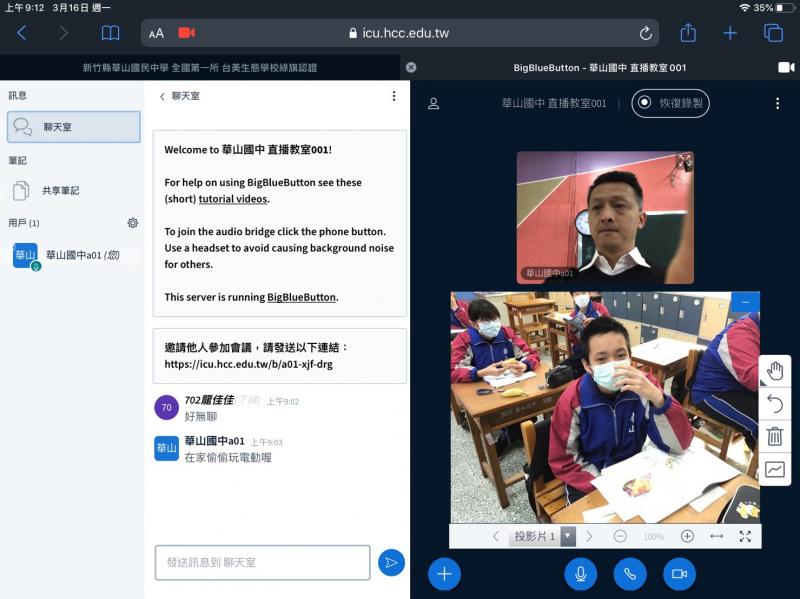Switch to the 新竹縣華山國民中學 tab
The image size is (800, 599).
click(x=200, y=67)
